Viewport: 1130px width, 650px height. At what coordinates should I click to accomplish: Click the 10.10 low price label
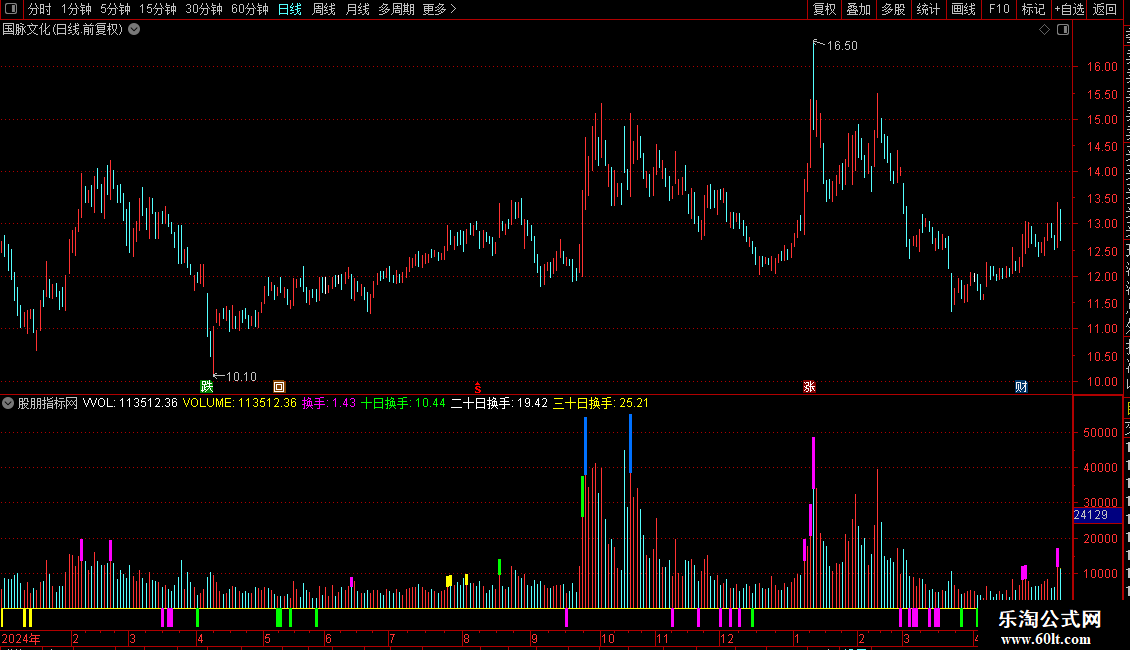pos(241,377)
